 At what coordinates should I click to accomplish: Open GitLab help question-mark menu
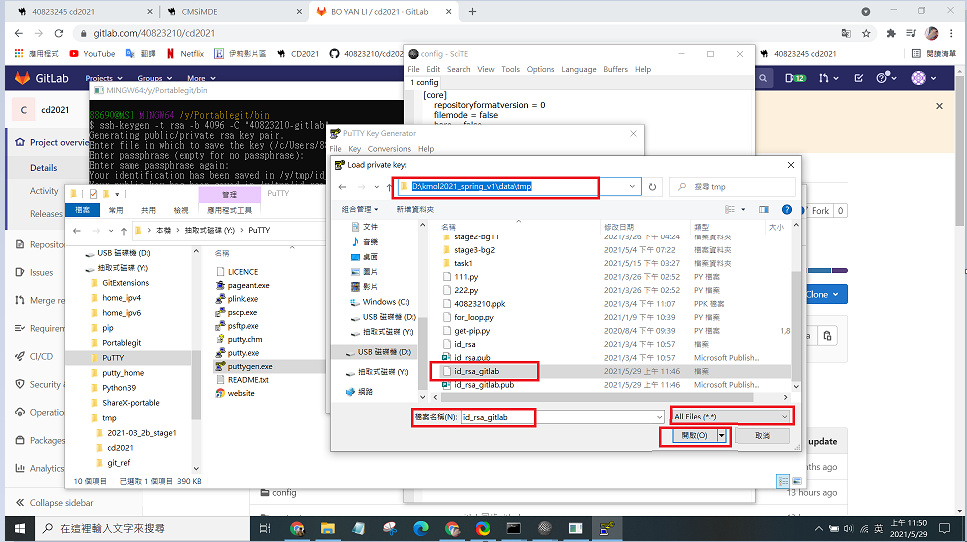point(885,78)
